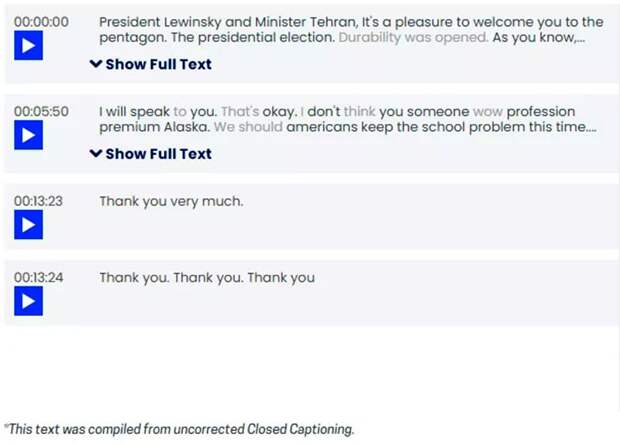Screen dimensions: 620x445
Task: Click the uncorrected Closed Captioning footnote
Action: (179, 429)
